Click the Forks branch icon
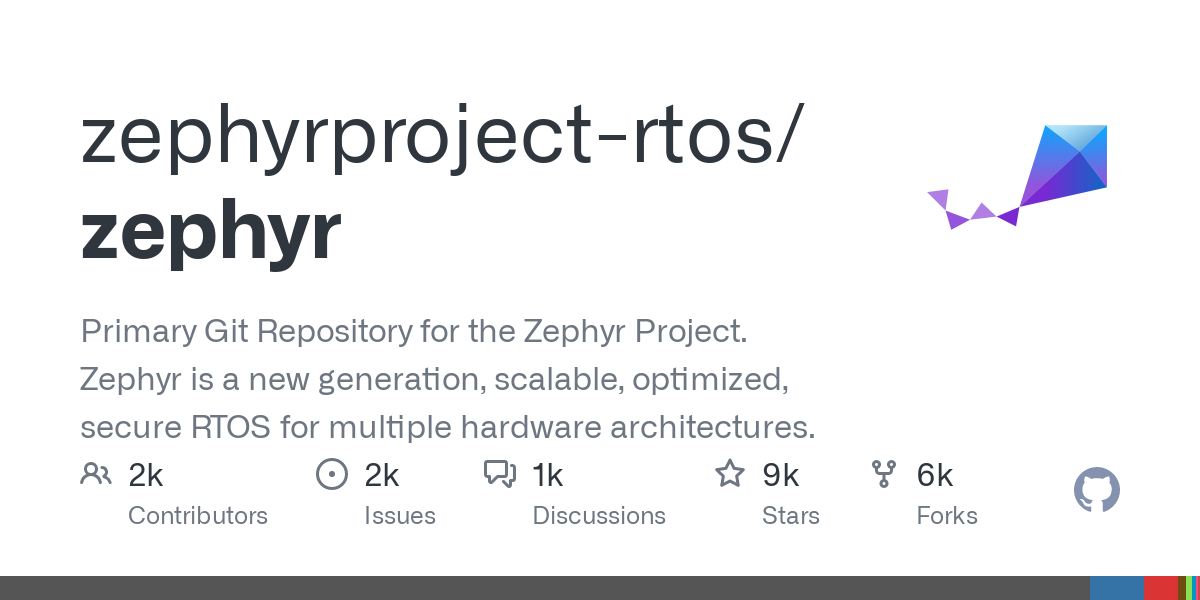Image resolution: width=1200 pixels, height=600 pixels. (884, 474)
